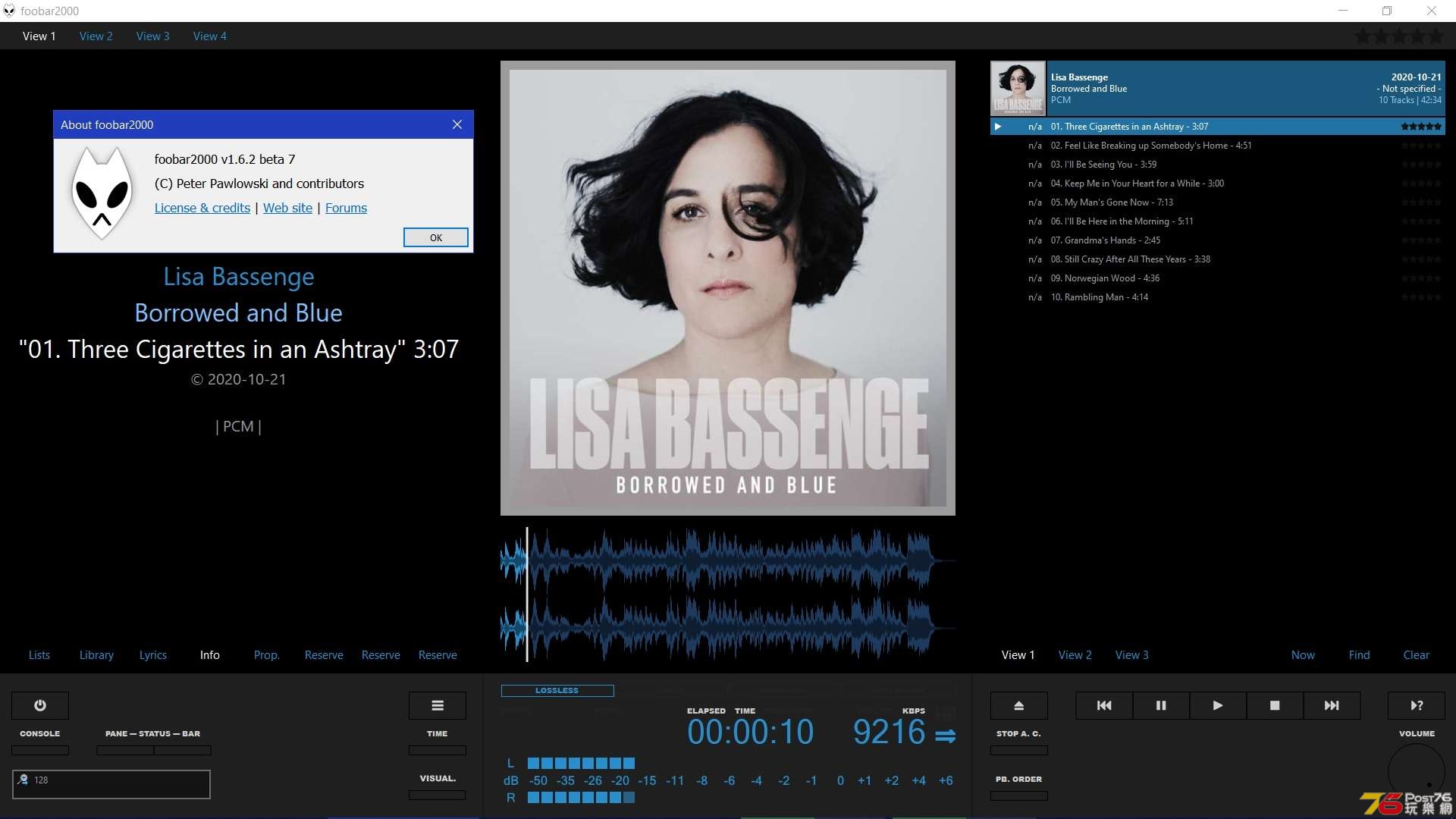This screenshot has width=1456, height=819.
Task: Open the Prop. tab
Action: (x=267, y=654)
